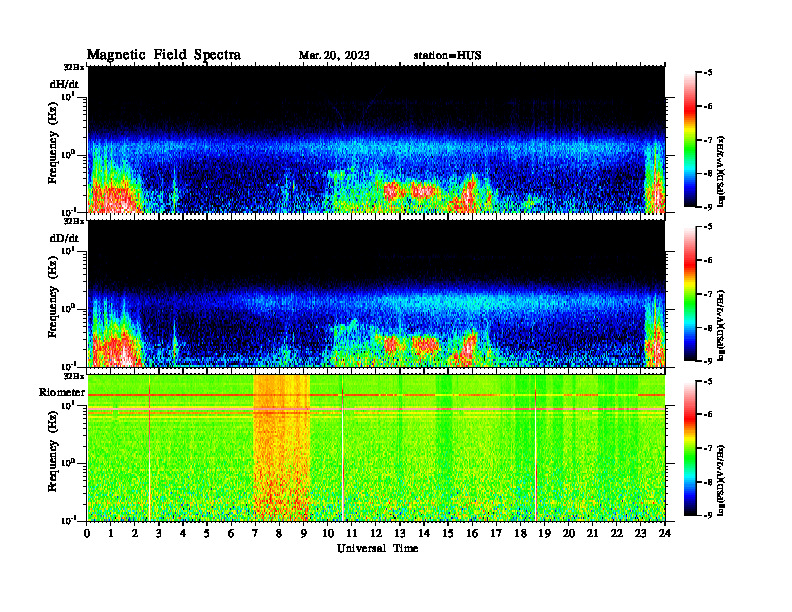
Task: Click hour "13" on the Universal Time axis
Action: coord(400,533)
